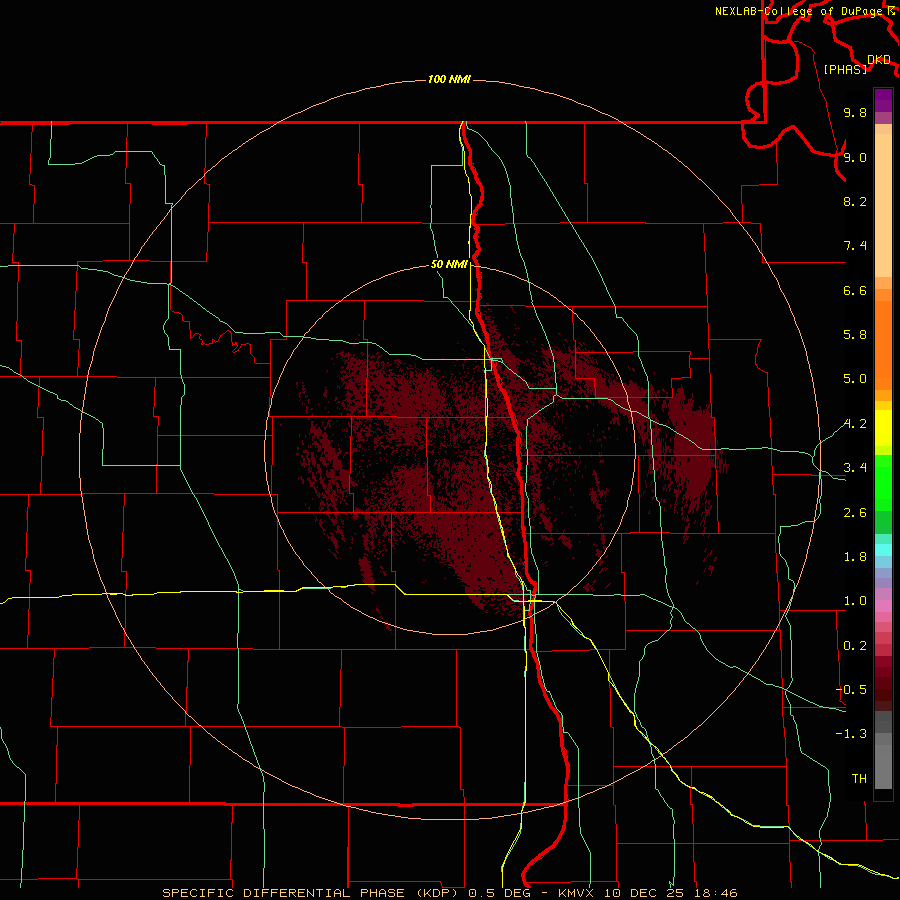Click the (KDP) product abbreviation
Image resolution: width=900 pixels, height=900 pixels.
(437, 893)
